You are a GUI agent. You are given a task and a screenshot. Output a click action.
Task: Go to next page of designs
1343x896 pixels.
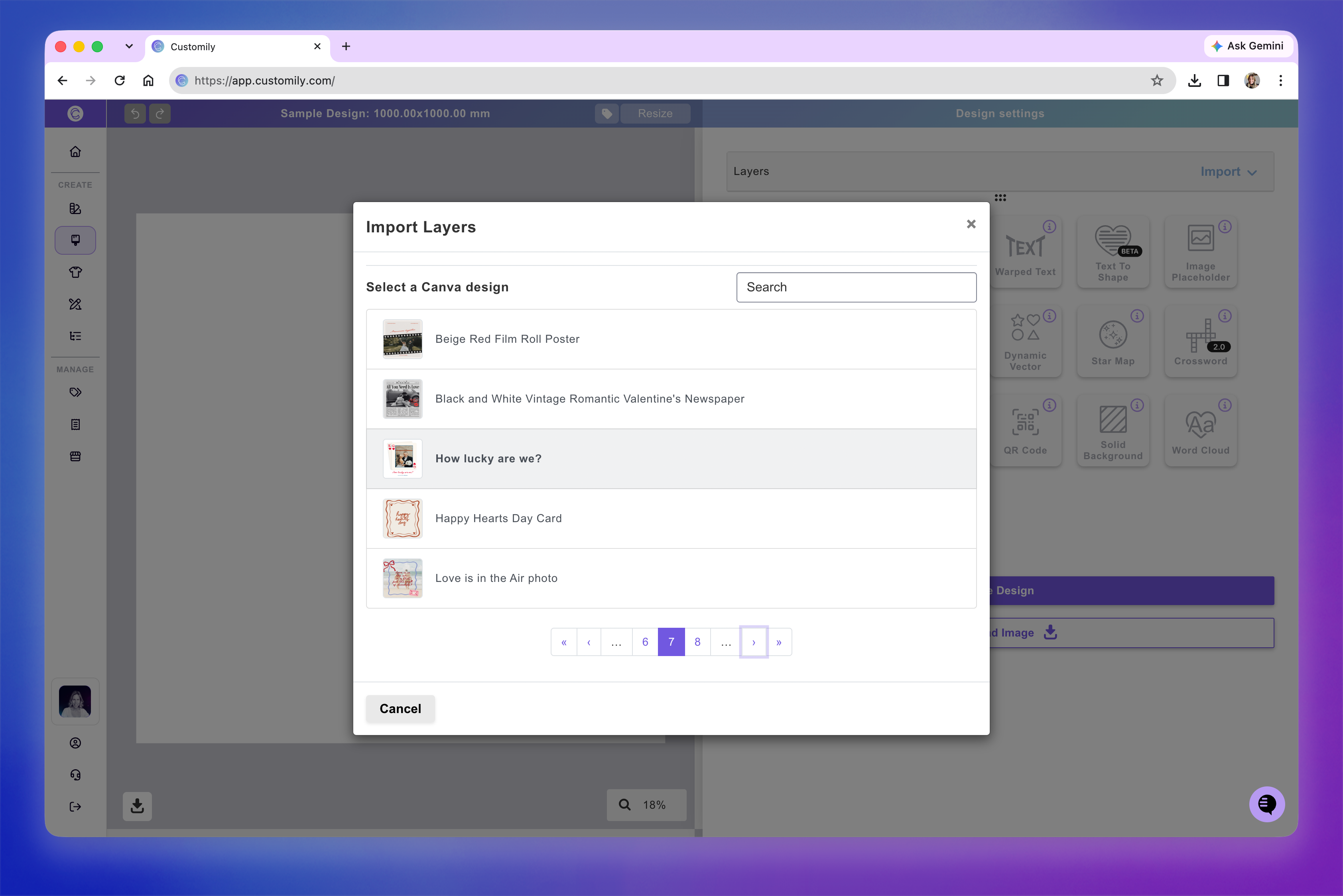pyautogui.click(x=754, y=642)
